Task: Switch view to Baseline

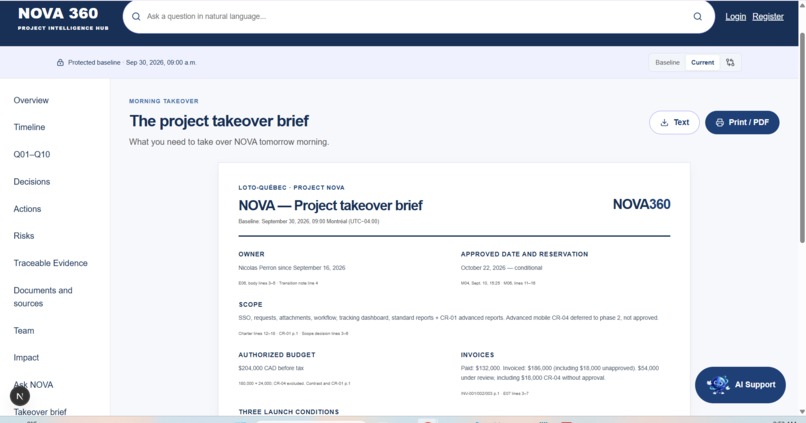Action: [667, 63]
